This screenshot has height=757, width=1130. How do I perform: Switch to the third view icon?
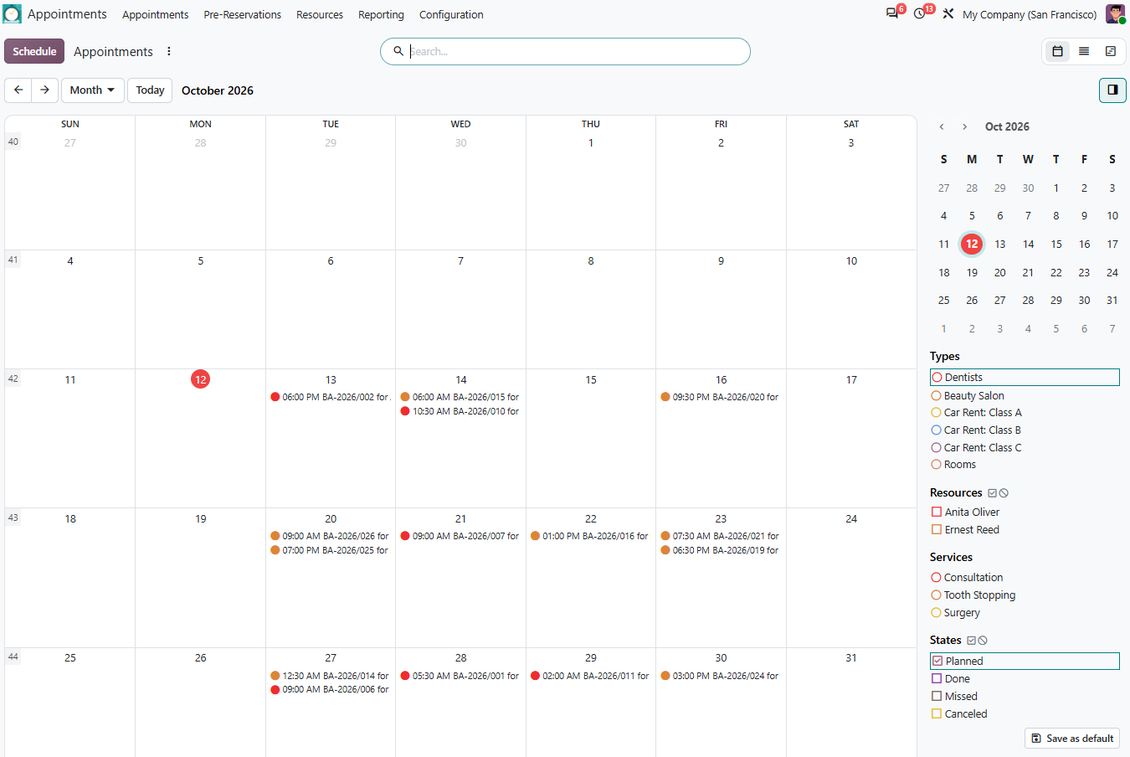pos(1111,51)
